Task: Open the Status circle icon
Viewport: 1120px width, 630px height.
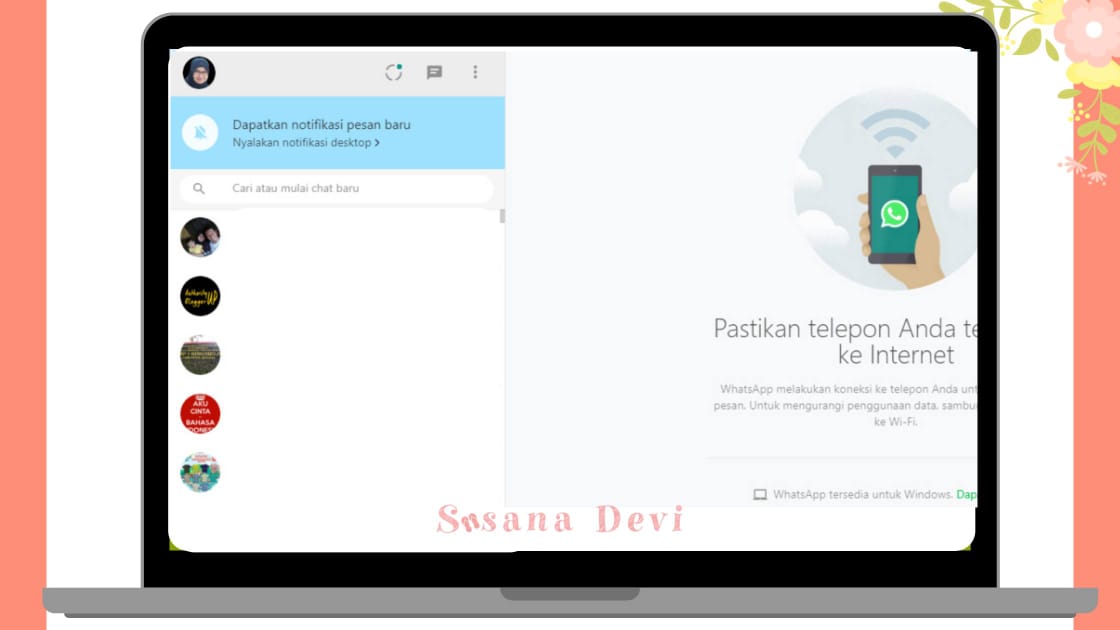Action: coord(394,72)
